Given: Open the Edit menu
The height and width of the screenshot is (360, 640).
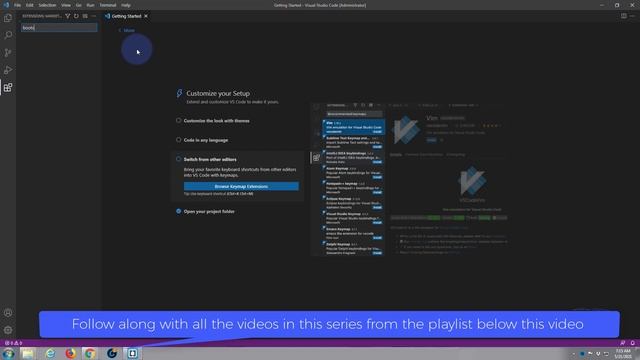Looking at the screenshot, I should (30, 5).
